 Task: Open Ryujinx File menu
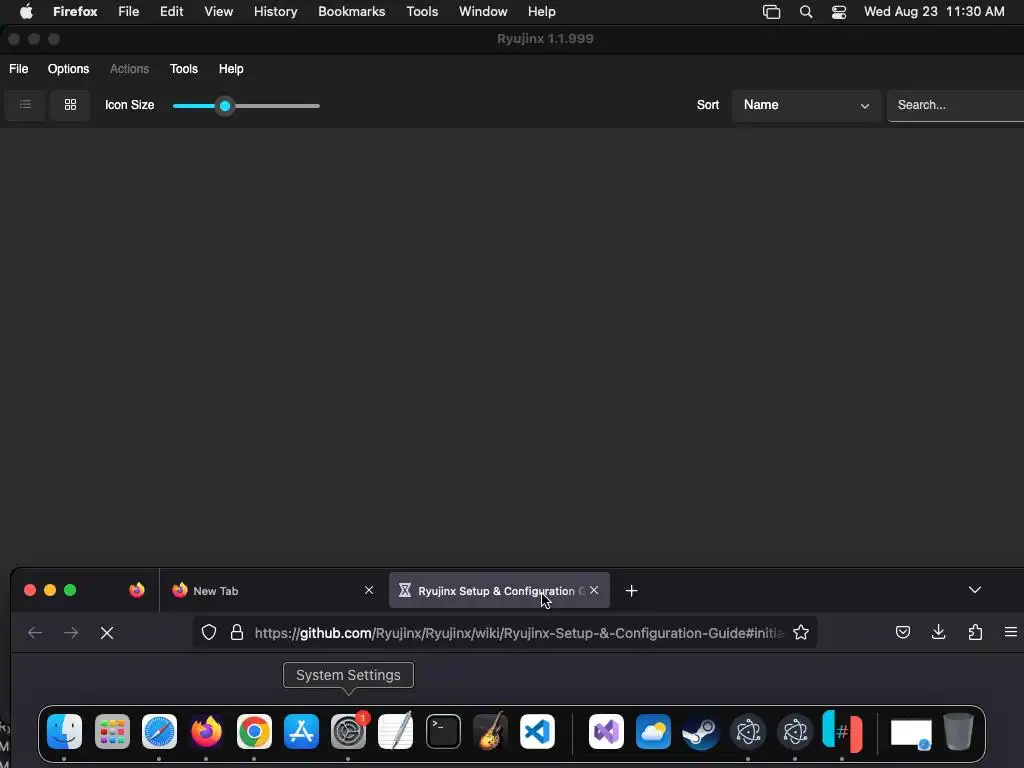pyautogui.click(x=18, y=69)
